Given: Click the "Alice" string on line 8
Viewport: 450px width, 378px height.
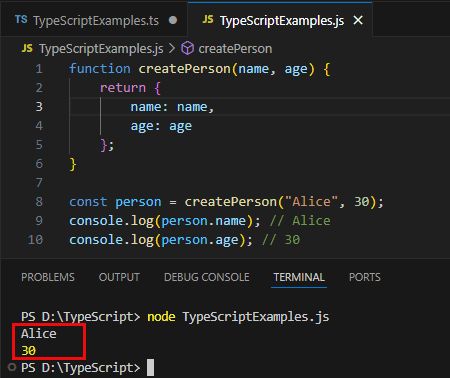Looking at the screenshot, I should (311, 202).
